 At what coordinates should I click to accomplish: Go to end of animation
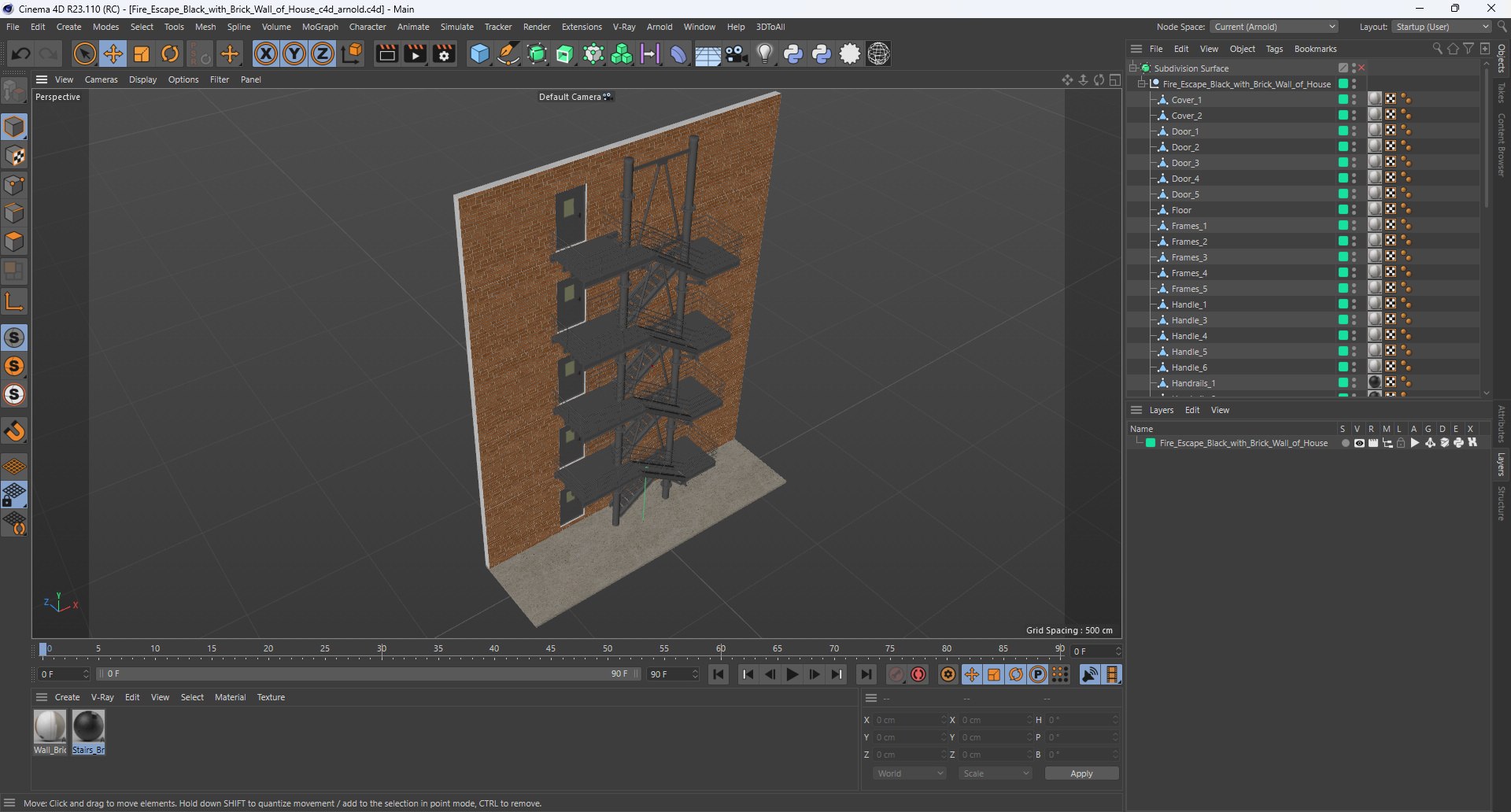866,674
